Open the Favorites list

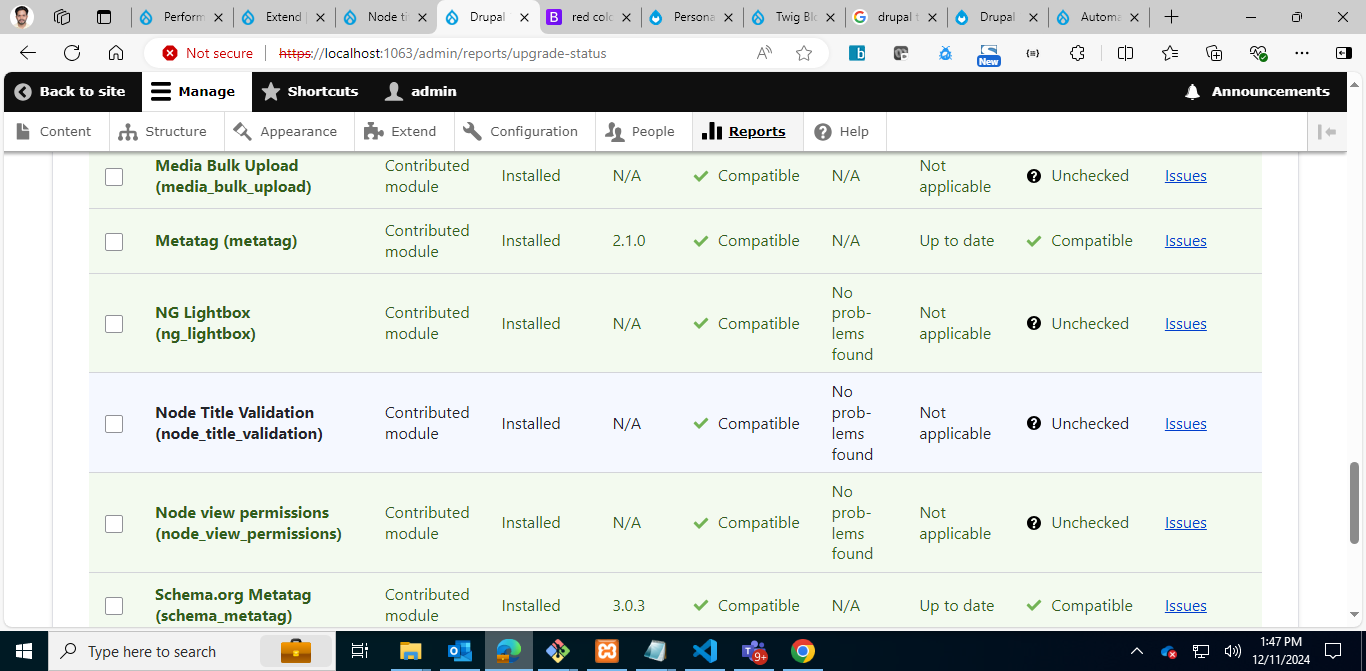(x=1170, y=53)
